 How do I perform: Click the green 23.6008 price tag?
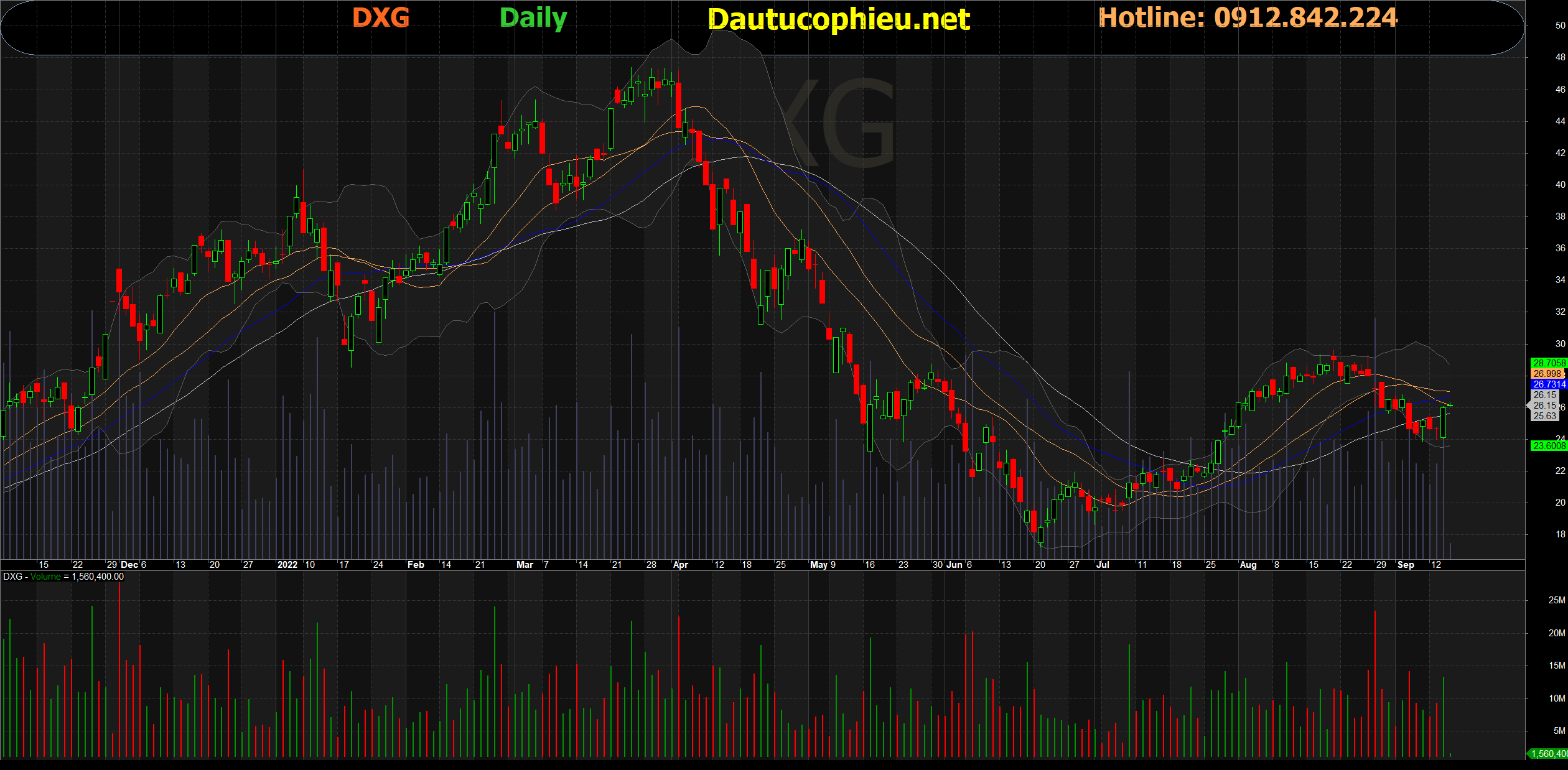[1549, 445]
